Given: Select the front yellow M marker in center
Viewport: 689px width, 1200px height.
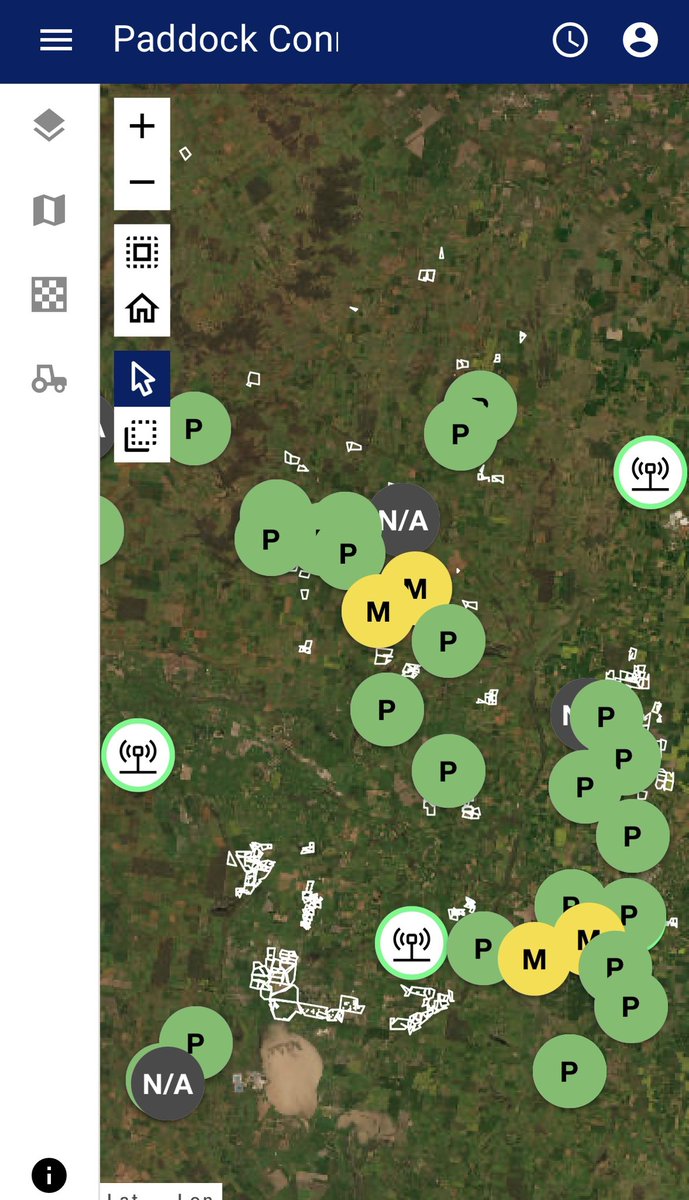Looking at the screenshot, I should (x=378, y=611).
